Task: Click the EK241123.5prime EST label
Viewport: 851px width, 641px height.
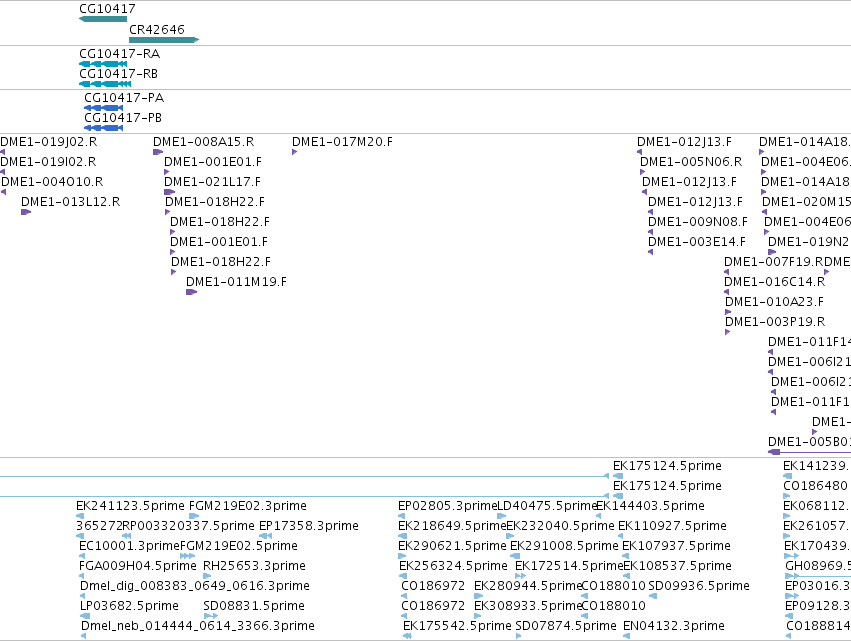Action: coord(130,506)
